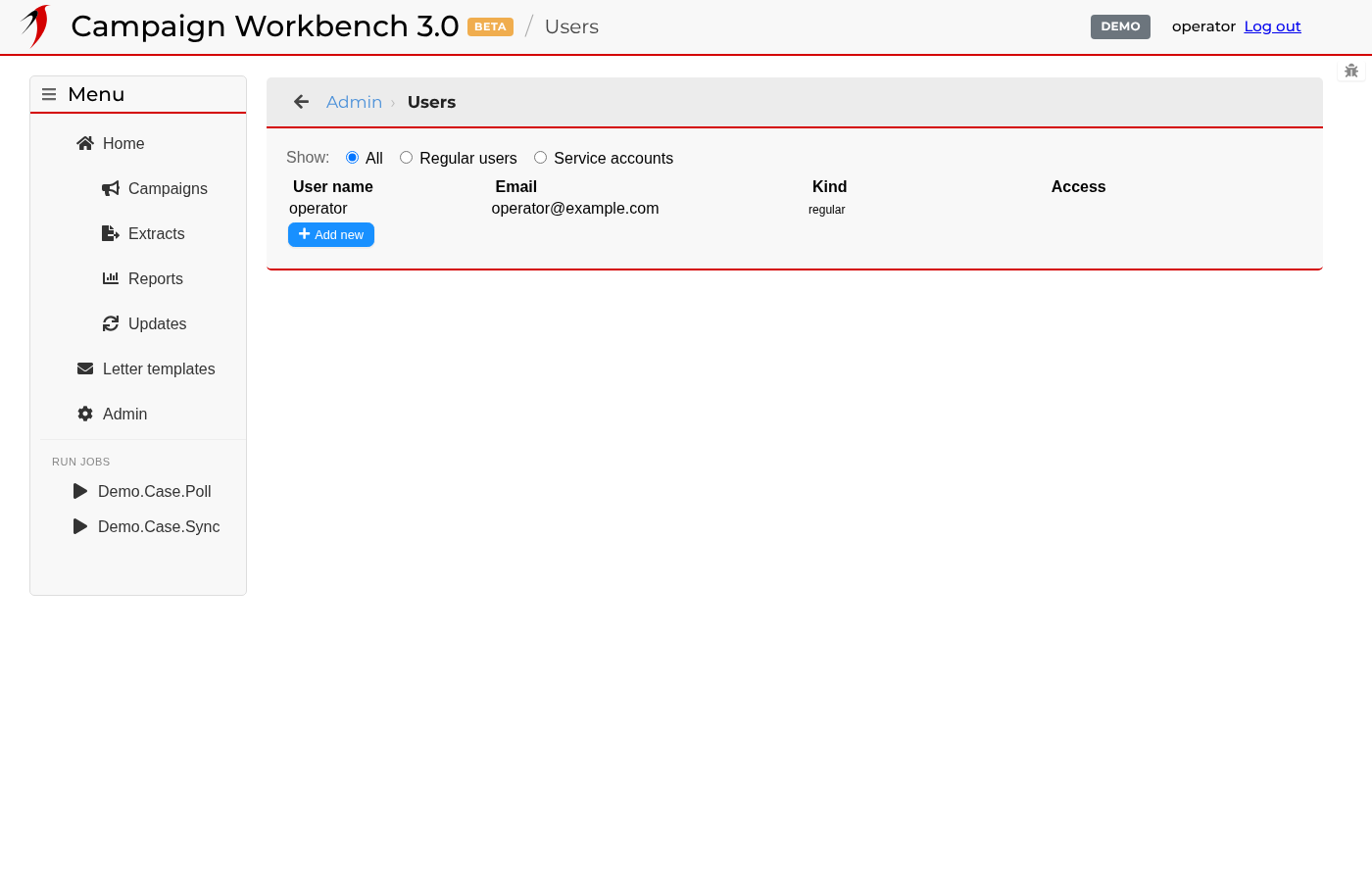
Task: Click the play icon for Demo.Case.Poll
Action: click(x=80, y=491)
